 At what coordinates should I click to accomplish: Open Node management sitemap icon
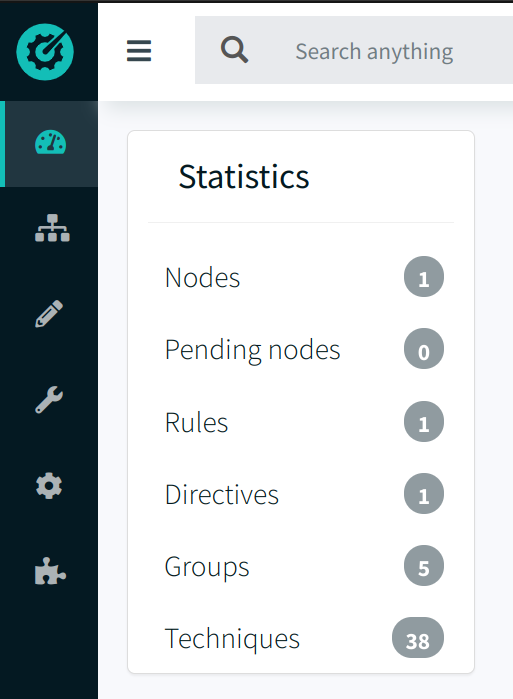(52, 228)
